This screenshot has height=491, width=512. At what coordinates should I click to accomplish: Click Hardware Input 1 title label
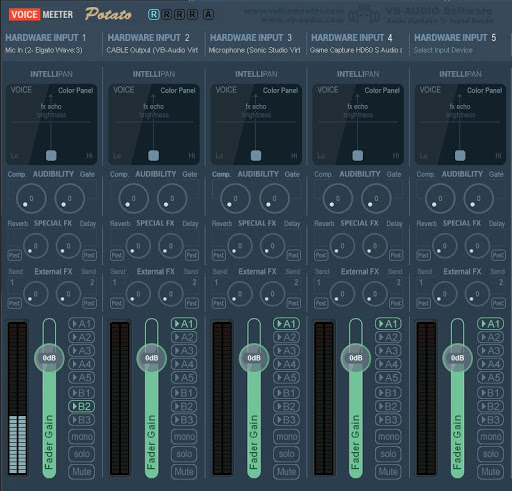(x=46, y=38)
